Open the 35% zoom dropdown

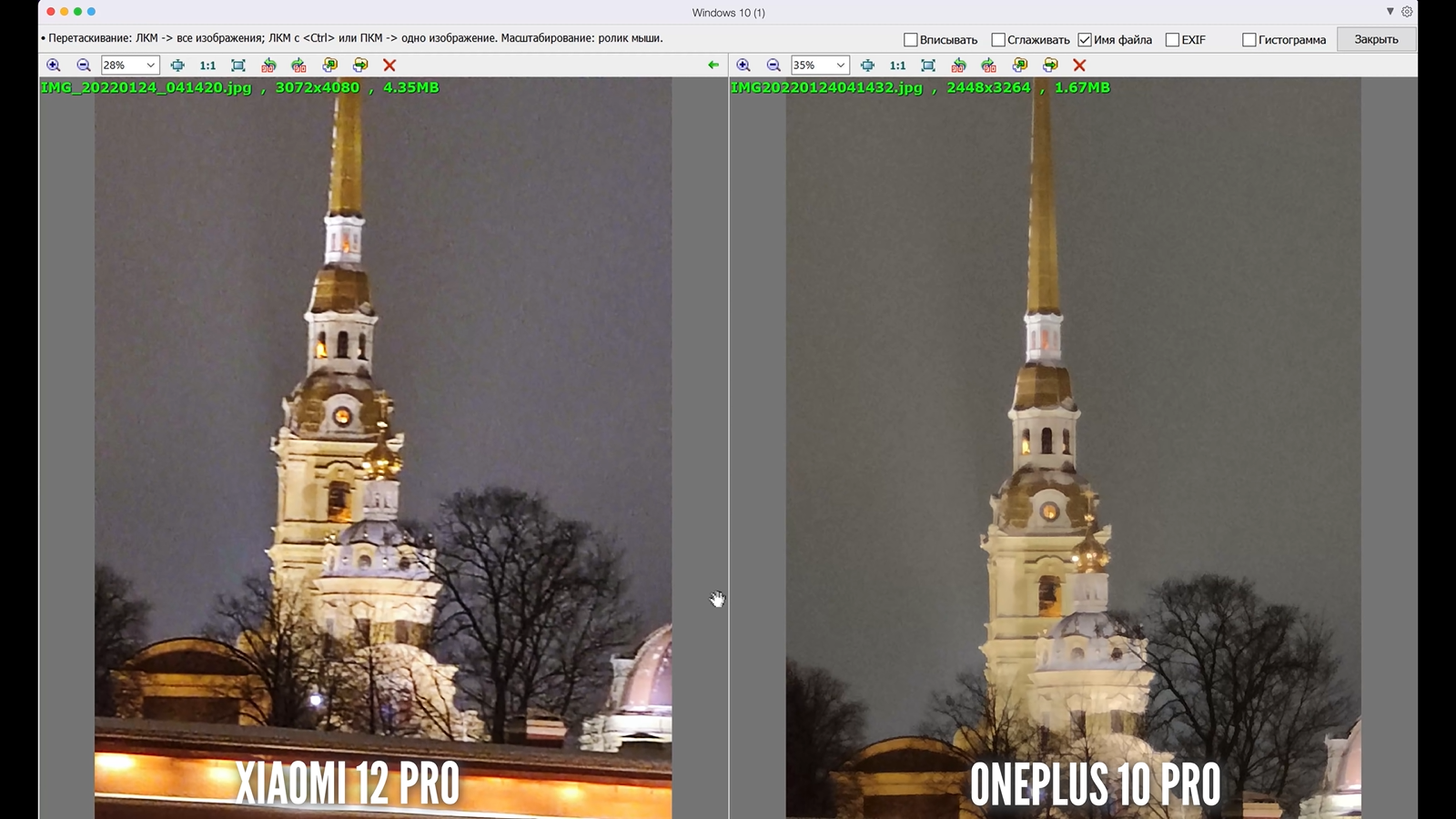(840, 66)
